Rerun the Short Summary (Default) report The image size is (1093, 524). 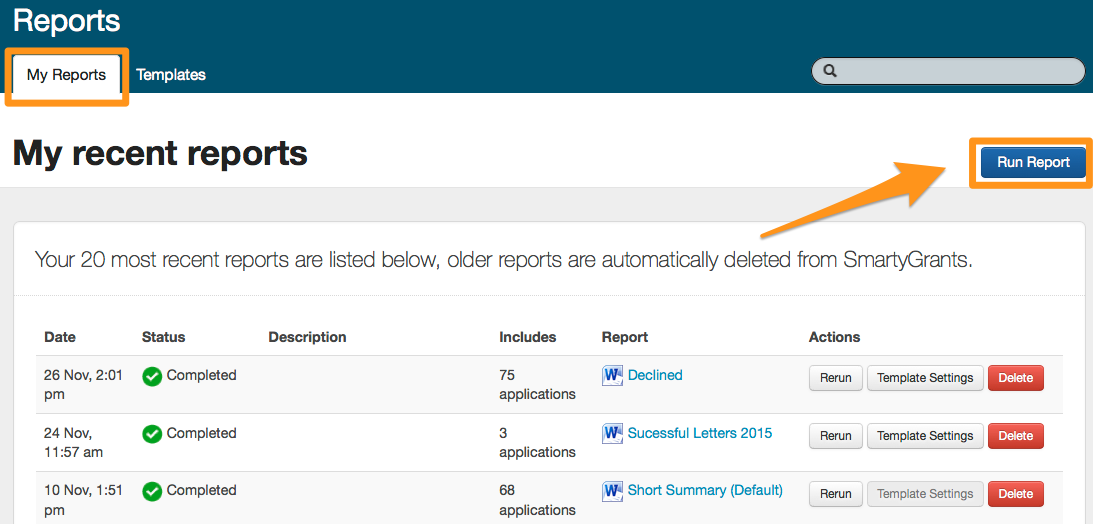coord(835,494)
